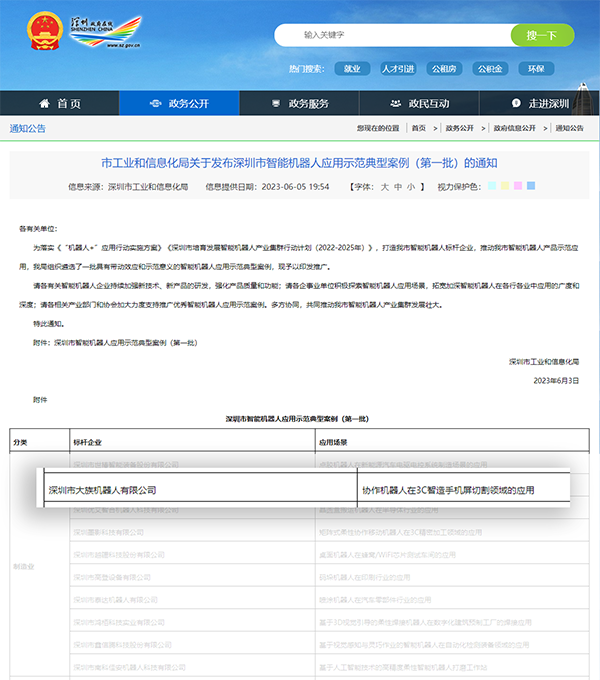Click the icon beside 政务公开
The width and height of the screenshot is (600, 680).
pyautogui.click(x=153, y=103)
